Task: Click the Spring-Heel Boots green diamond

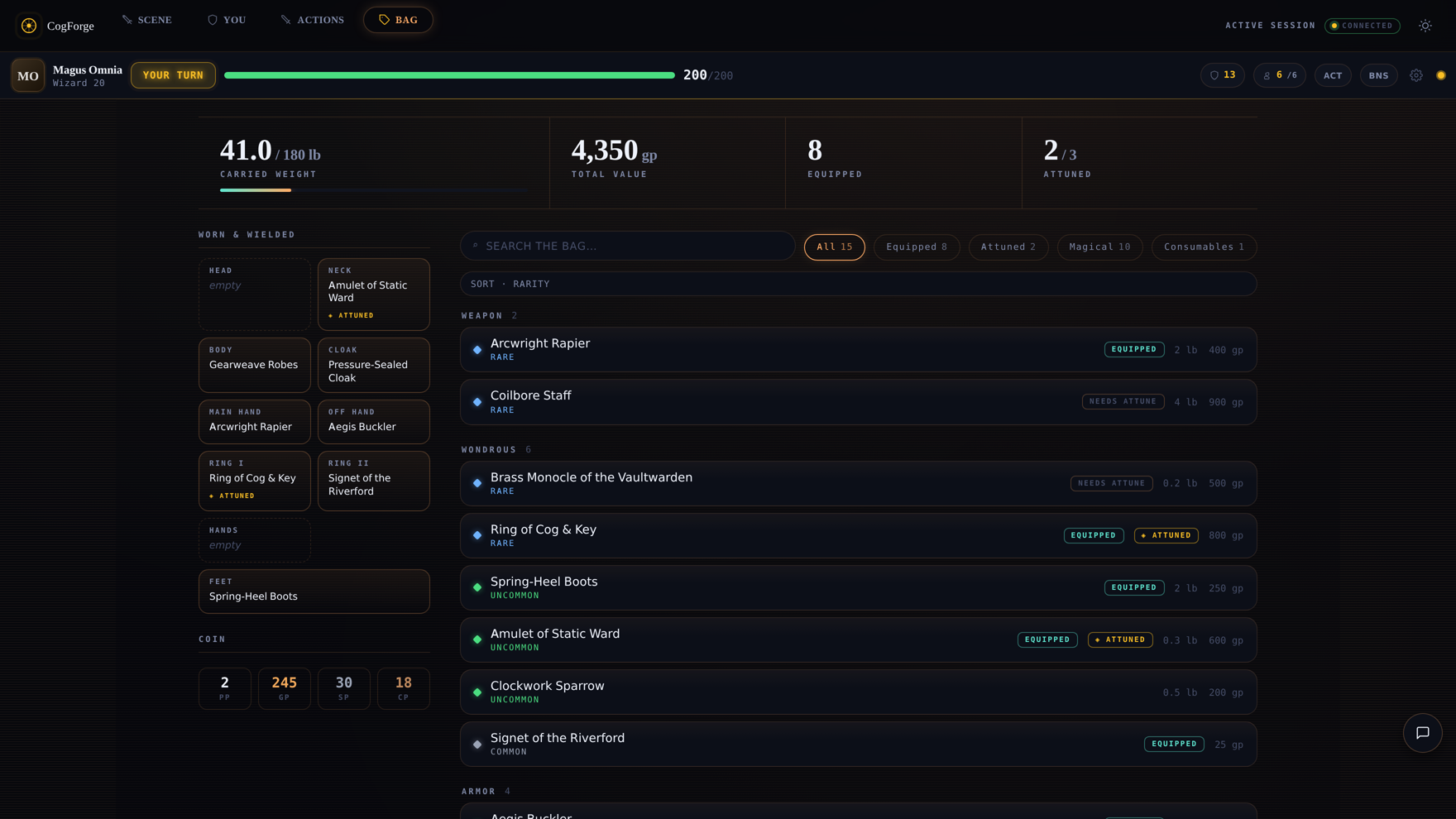Action: [477, 587]
